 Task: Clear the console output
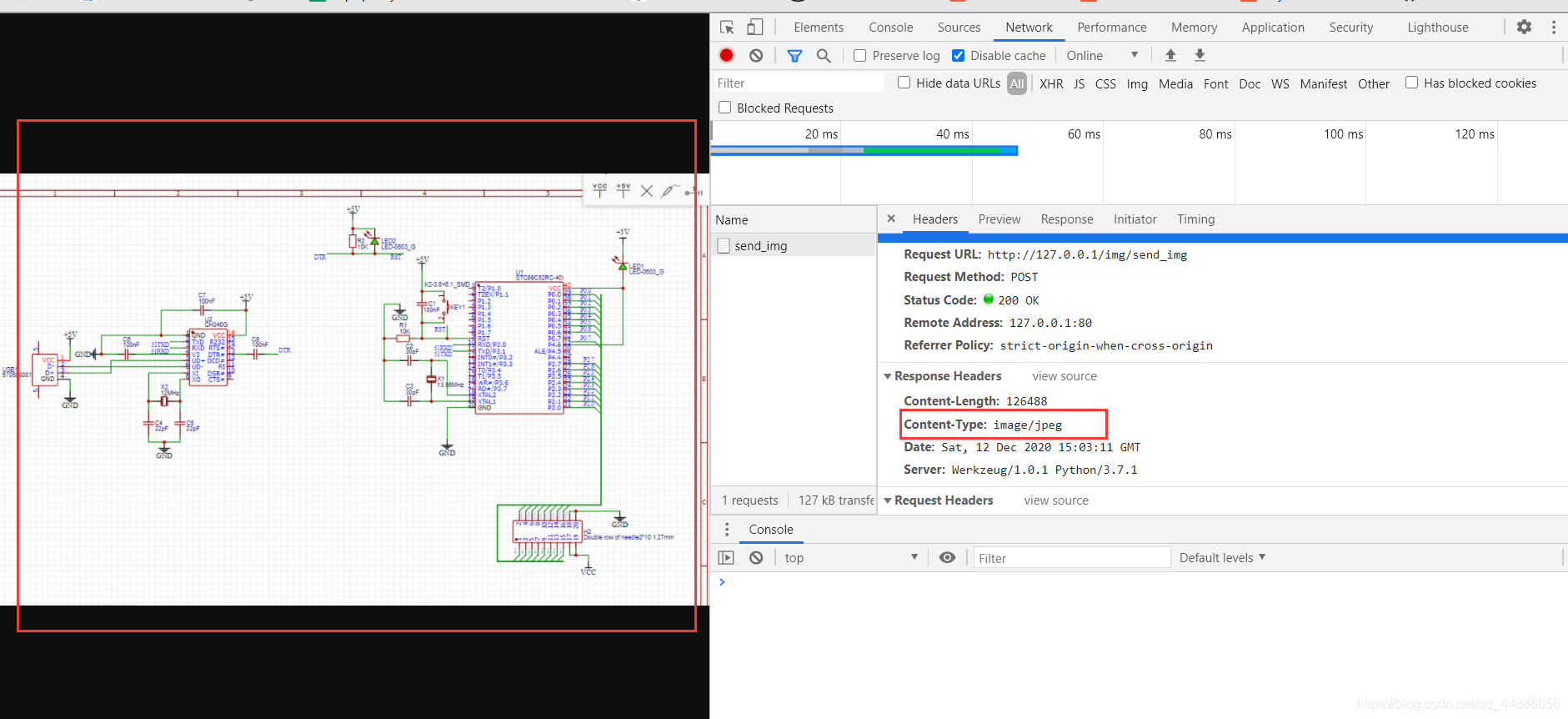756,557
